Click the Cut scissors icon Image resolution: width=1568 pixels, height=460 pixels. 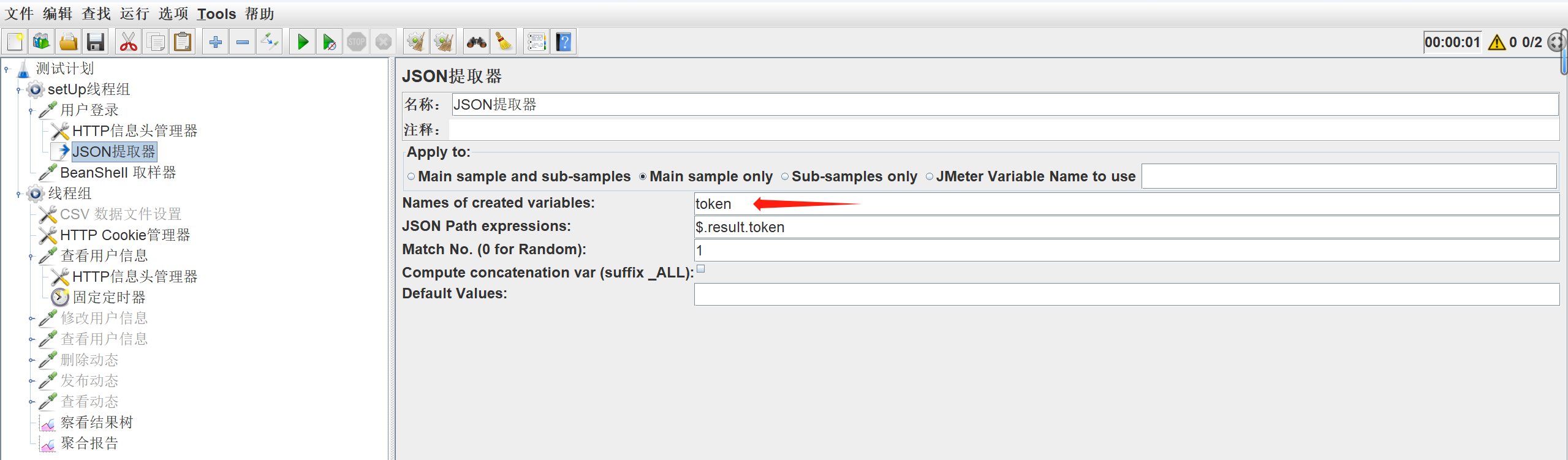click(129, 42)
